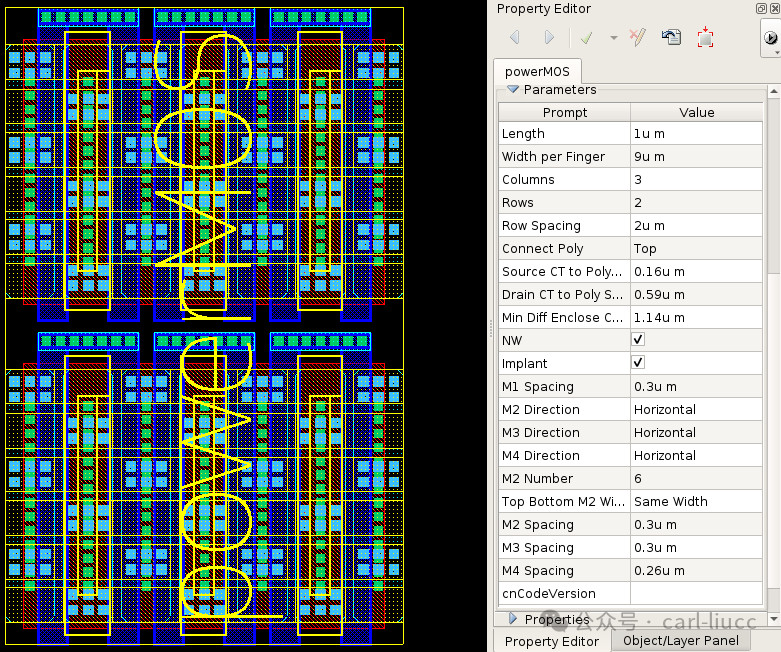
Task: Close the Property Editor panel
Action: point(775,8)
